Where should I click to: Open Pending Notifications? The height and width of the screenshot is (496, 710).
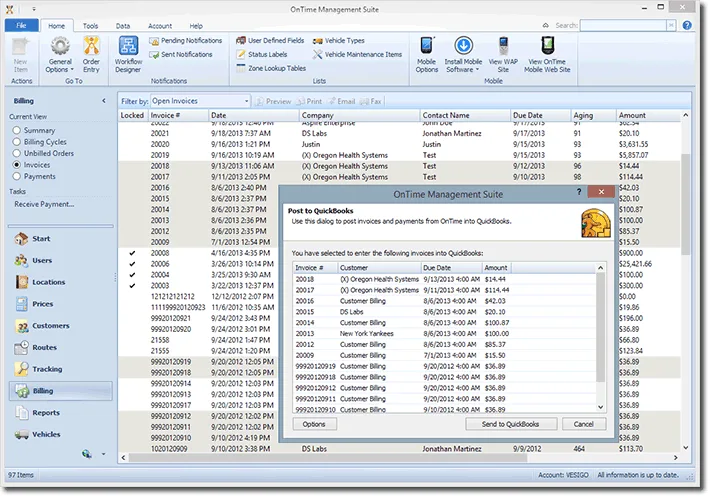pyautogui.click(x=186, y=41)
